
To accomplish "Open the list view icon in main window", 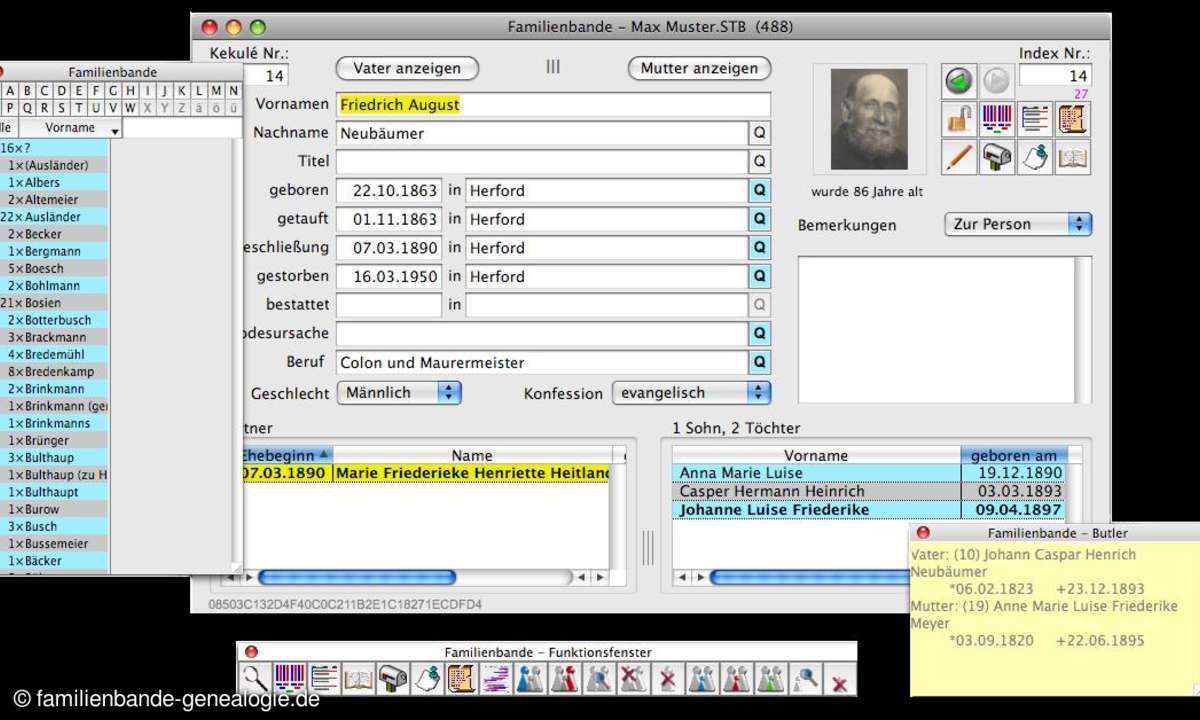I will pos(1035,119).
